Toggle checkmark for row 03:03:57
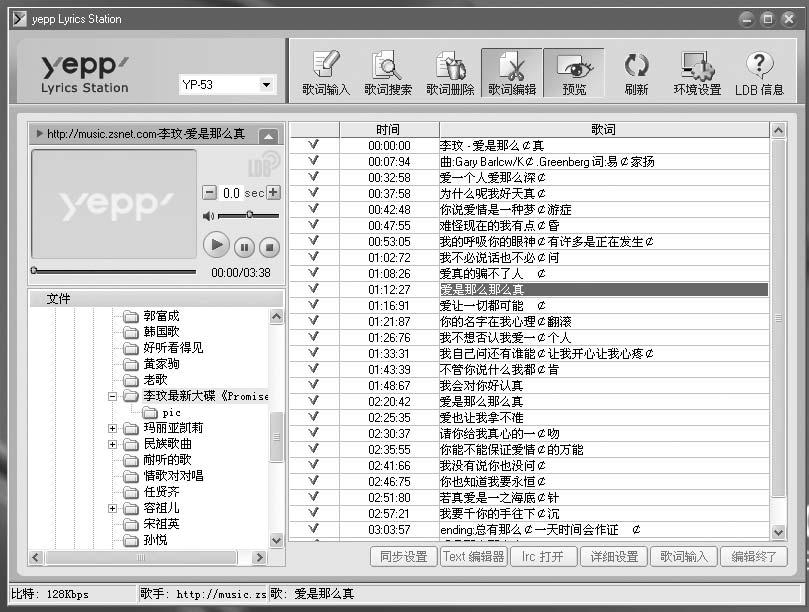Screen dimensions: 809x612 [313, 529]
